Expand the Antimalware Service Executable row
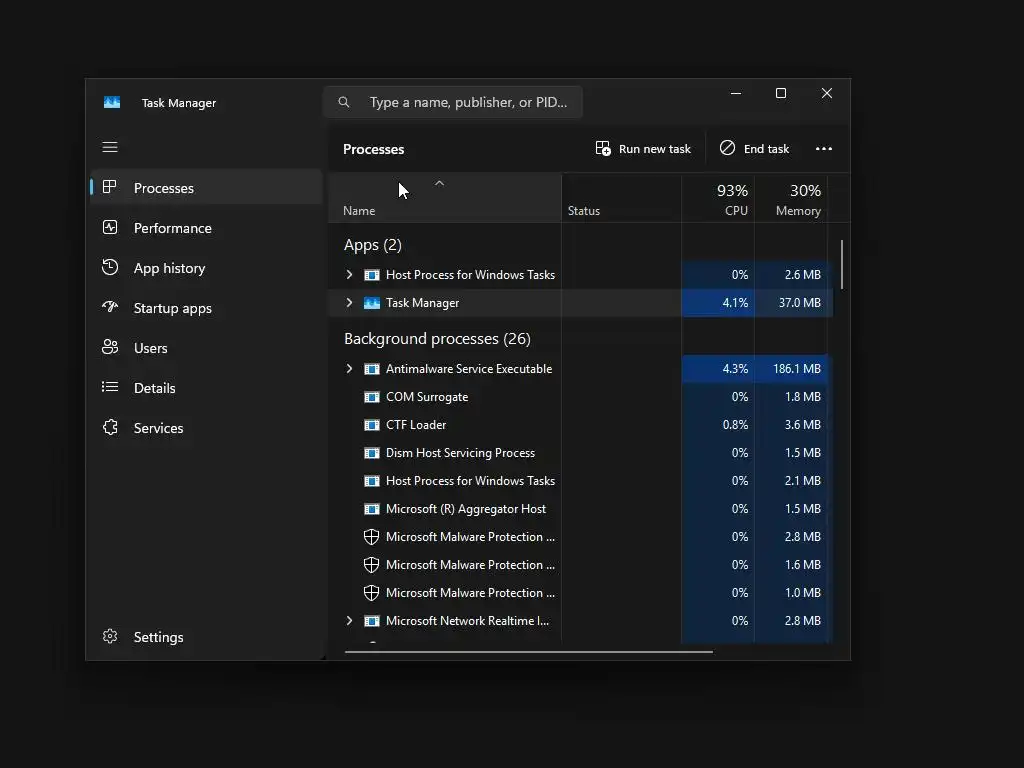Image resolution: width=1024 pixels, height=768 pixels. 349,369
